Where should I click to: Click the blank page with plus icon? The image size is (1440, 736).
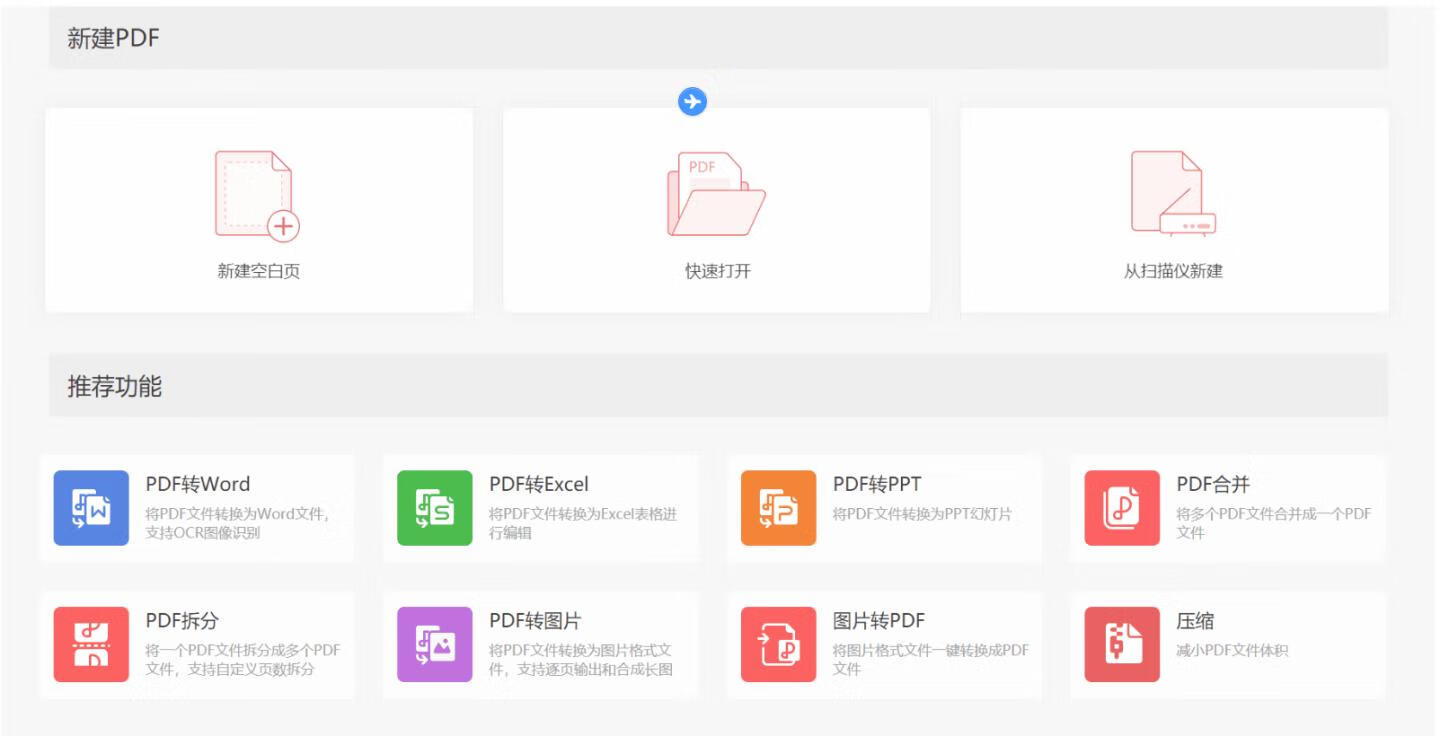[x=257, y=196]
